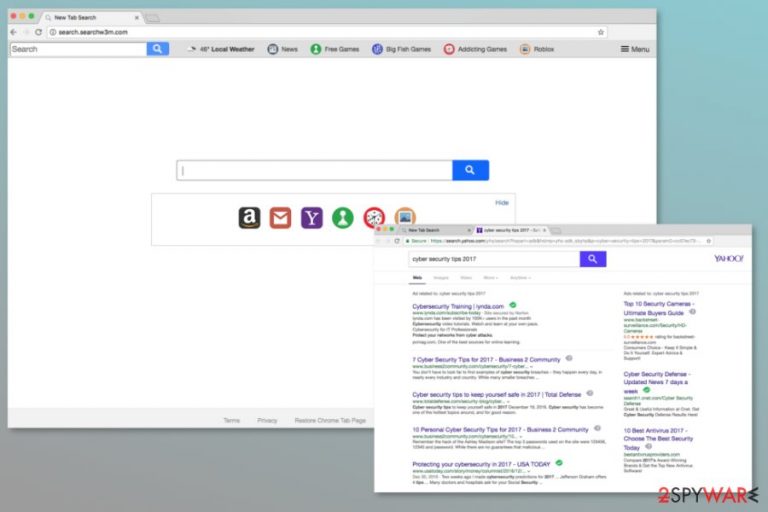Image resolution: width=768 pixels, height=512 pixels.
Task: Focus the large center search box
Action: [314, 170]
